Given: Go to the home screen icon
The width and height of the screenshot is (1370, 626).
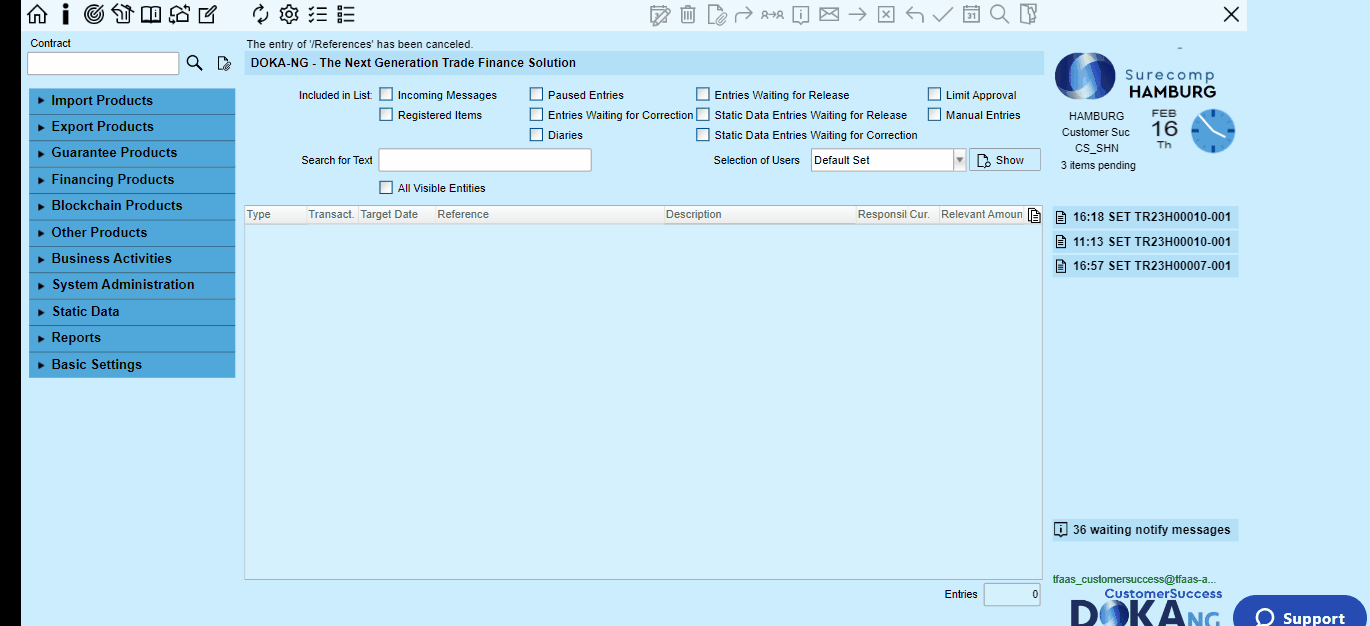Looking at the screenshot, I should (37, 14).
